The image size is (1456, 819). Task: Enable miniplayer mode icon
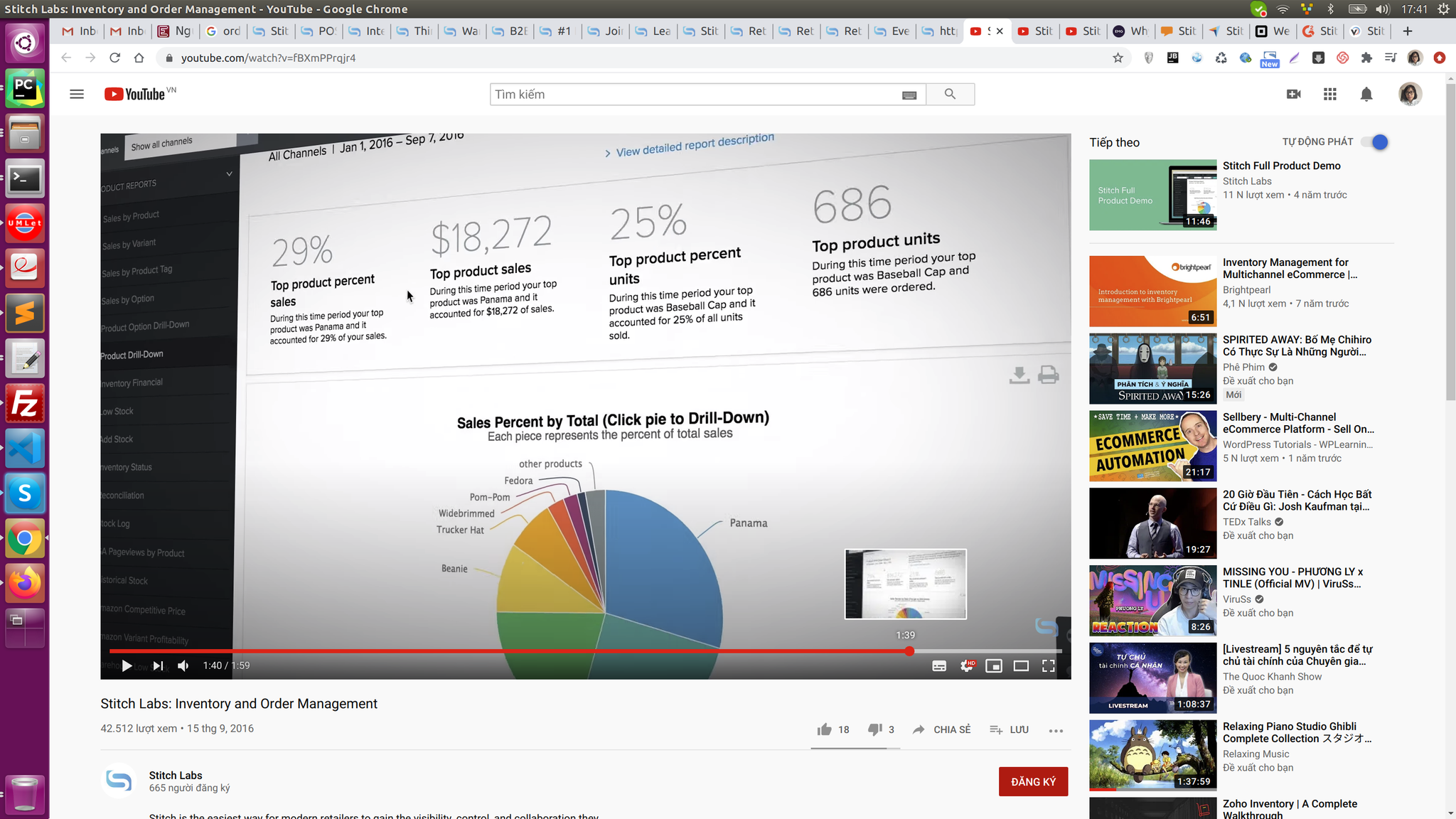pyautogui.click(x=994, y=666)
